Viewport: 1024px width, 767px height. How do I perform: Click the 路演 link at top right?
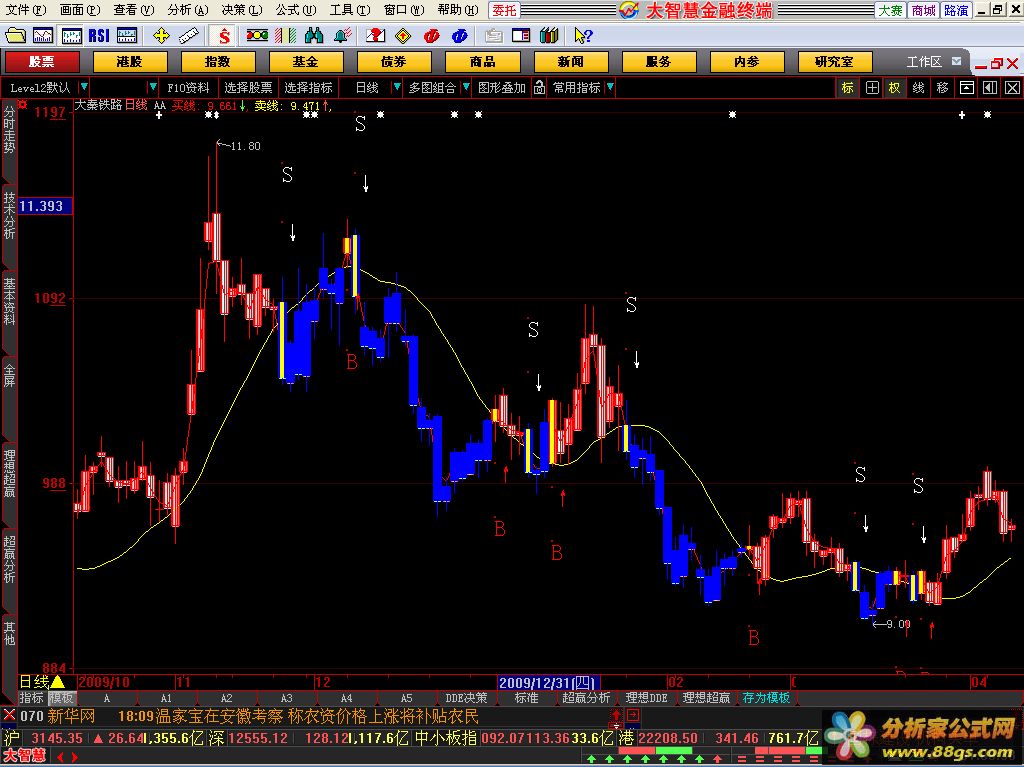pyautogui.click(x=956, y=10)
